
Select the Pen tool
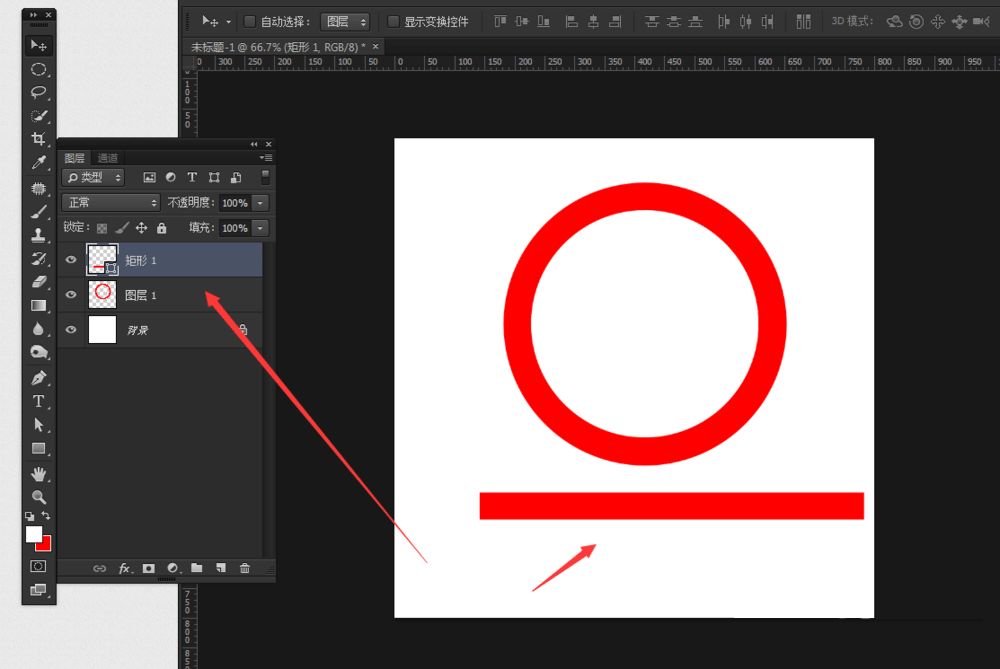click(38, 378)
